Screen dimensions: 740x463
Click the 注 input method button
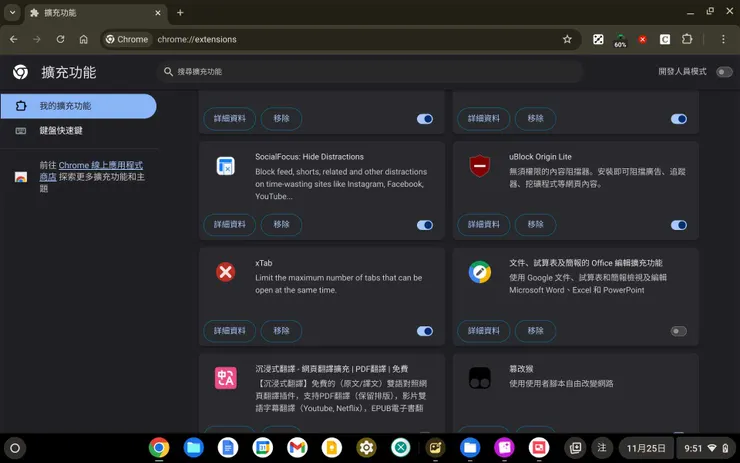(602, 448)
